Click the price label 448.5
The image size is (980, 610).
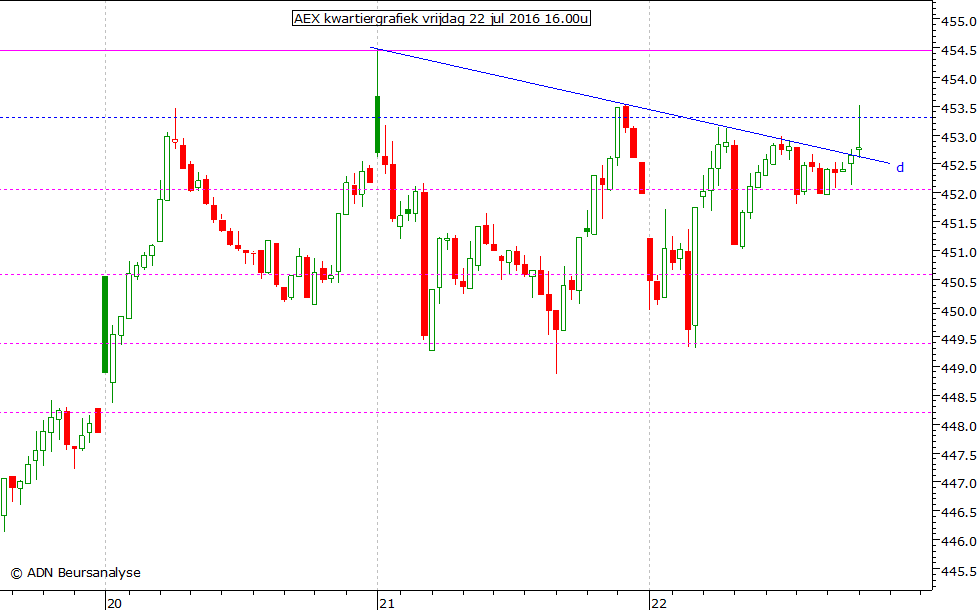point(959,398)
